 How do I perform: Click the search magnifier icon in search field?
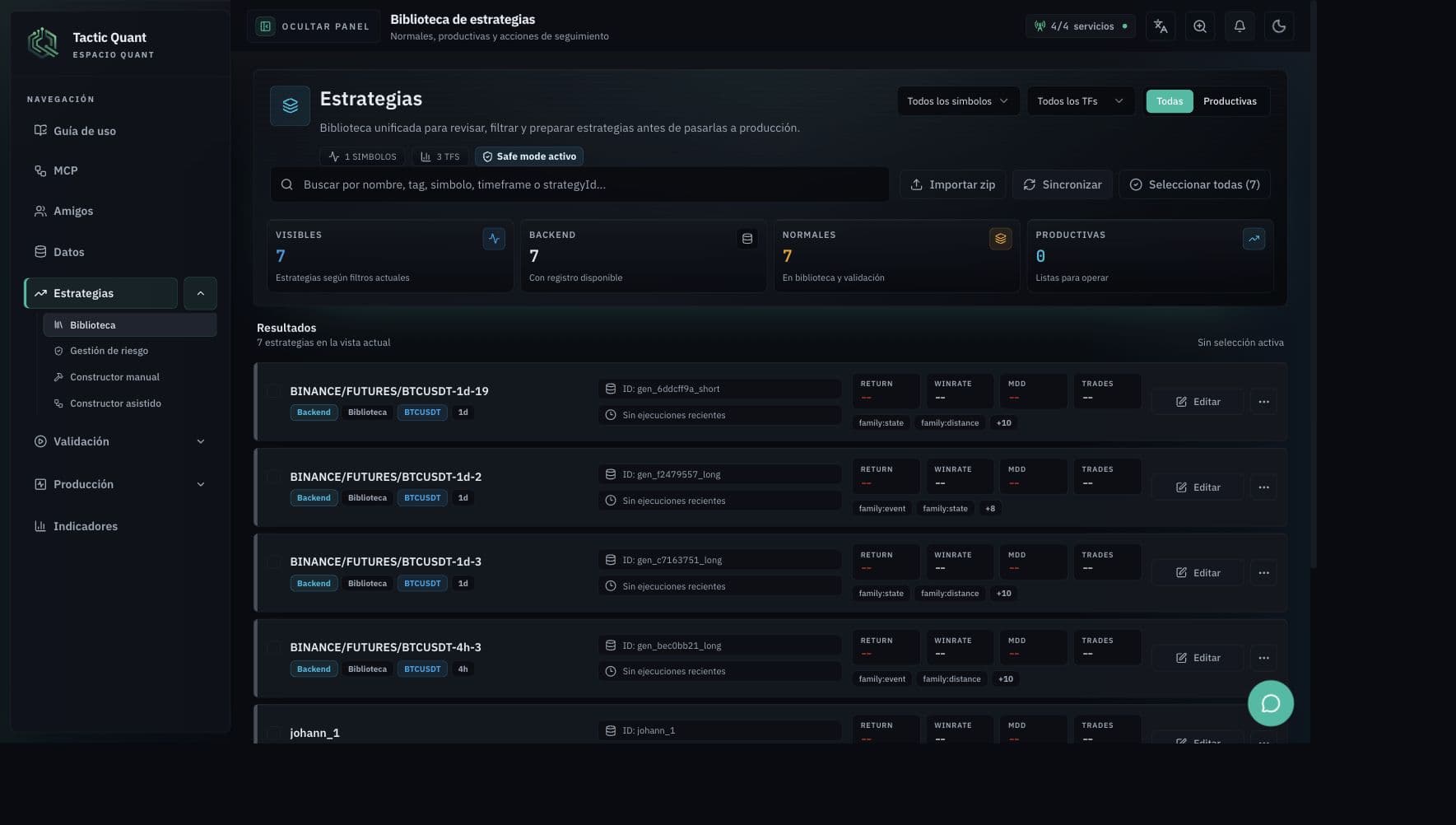[x=286, y=184]
